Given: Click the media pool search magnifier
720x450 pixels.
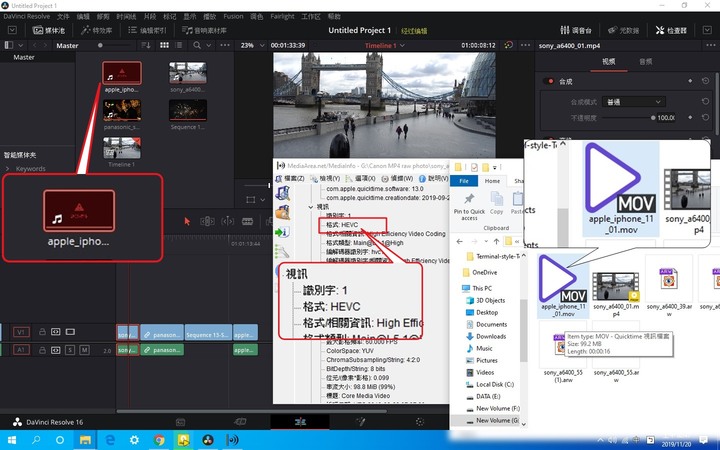Looking at the screenshot, I should (197, 45).
